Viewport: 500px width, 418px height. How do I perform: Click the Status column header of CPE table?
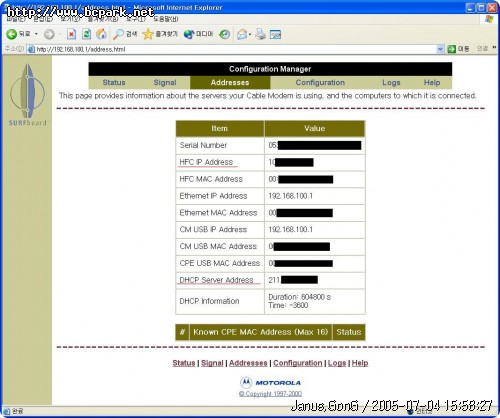tap(349, 332)
